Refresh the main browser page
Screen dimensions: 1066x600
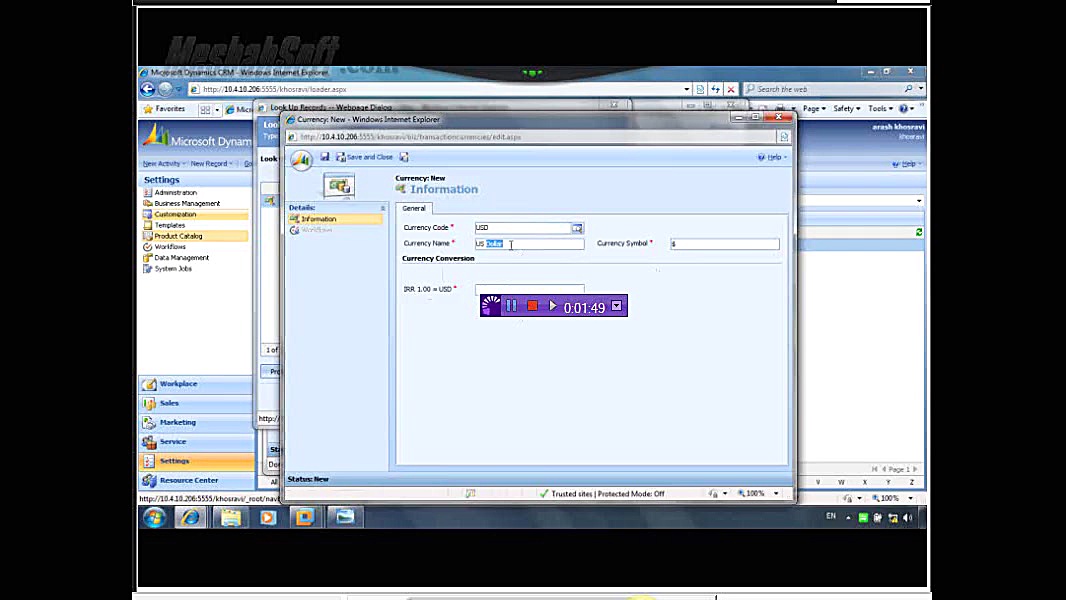715,89
